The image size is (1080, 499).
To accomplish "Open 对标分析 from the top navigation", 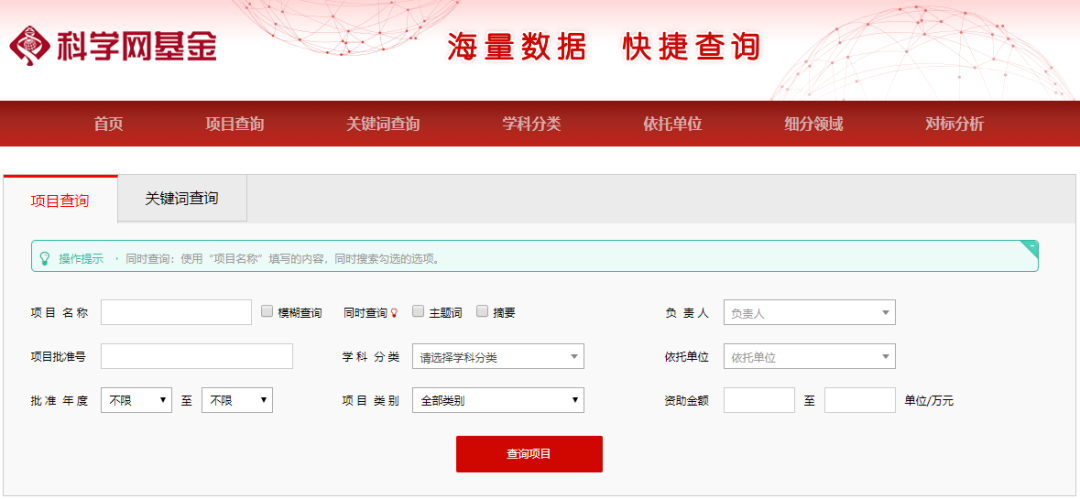I will [954, 124].
